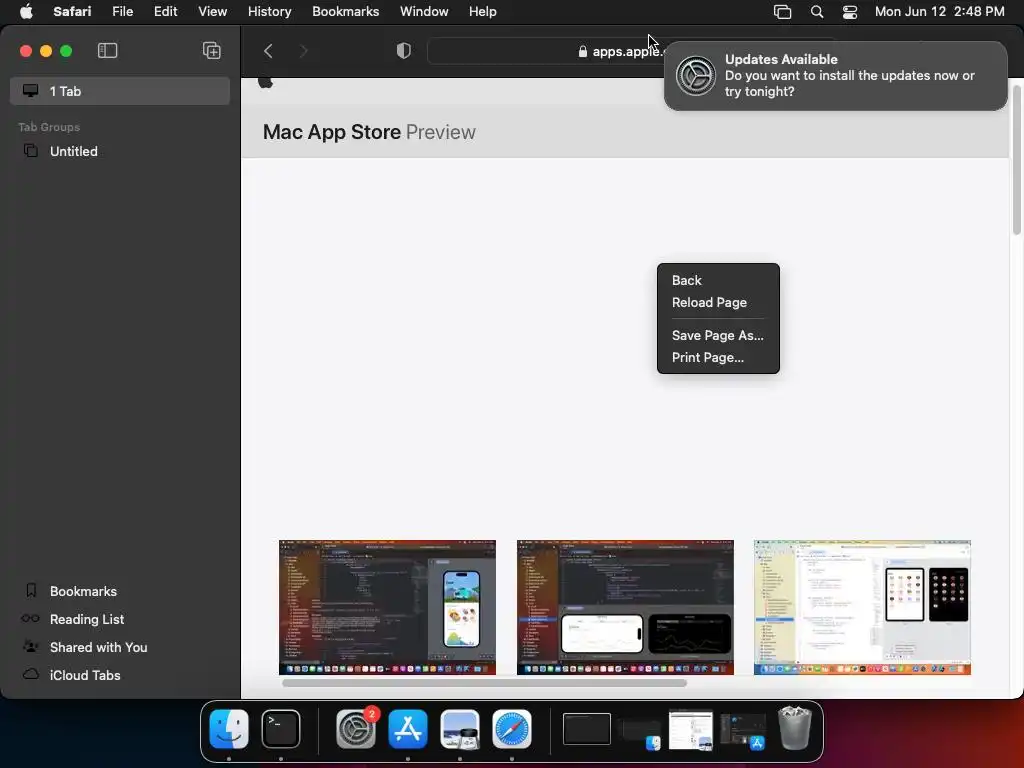Open the Help menu
The image size is (1024, 768).
click(483, 11)
